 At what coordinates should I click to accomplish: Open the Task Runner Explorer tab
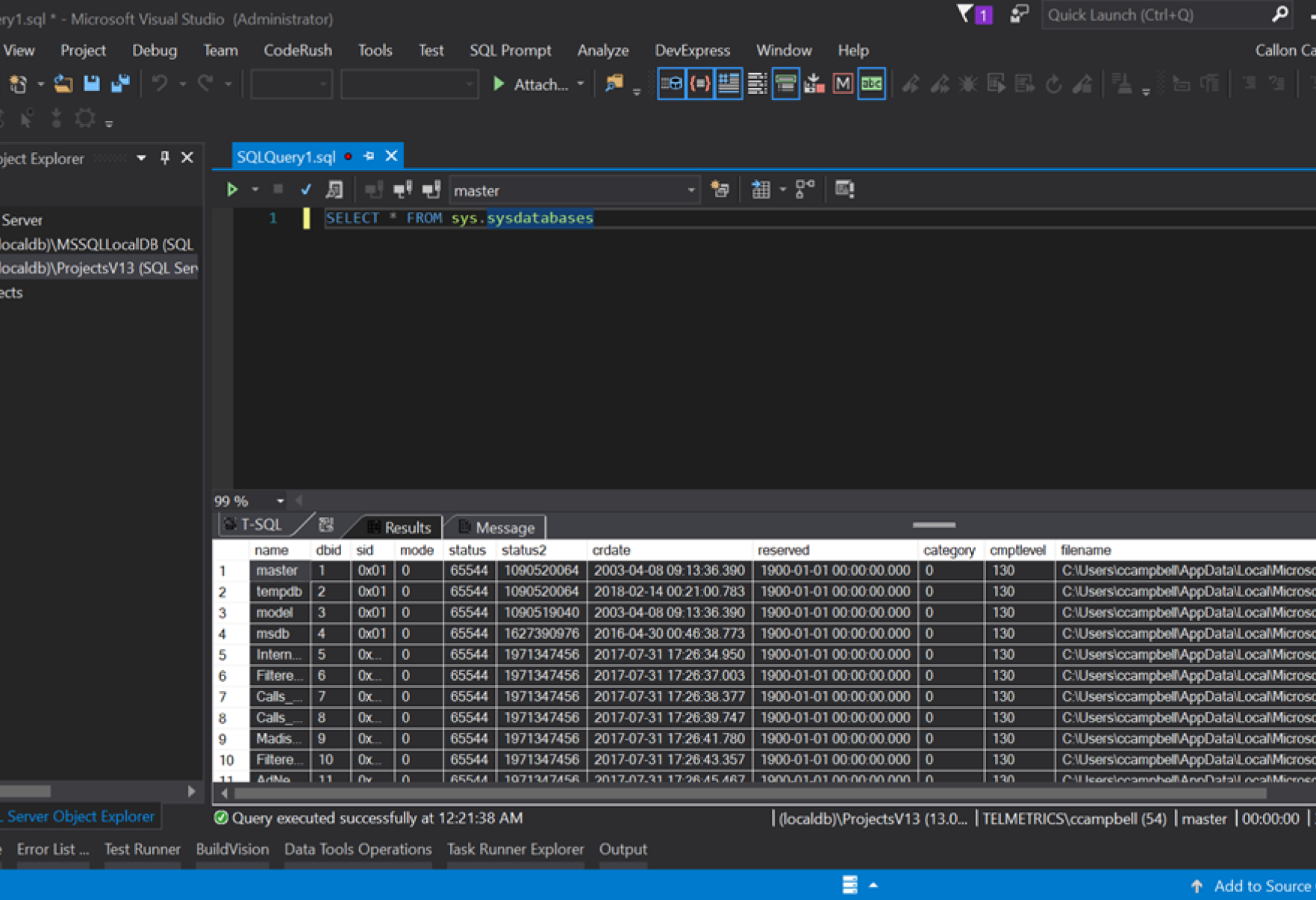coord(515,849)
